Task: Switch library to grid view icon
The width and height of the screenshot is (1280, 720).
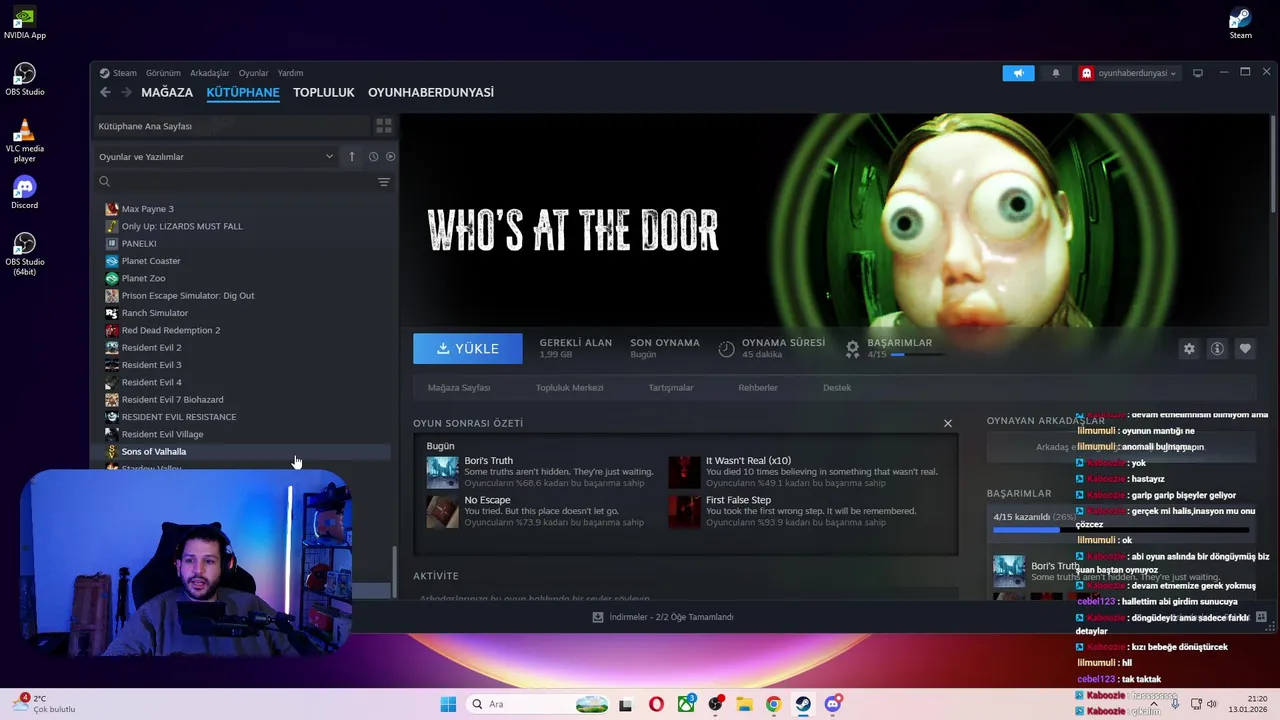Action: point(383,126)
